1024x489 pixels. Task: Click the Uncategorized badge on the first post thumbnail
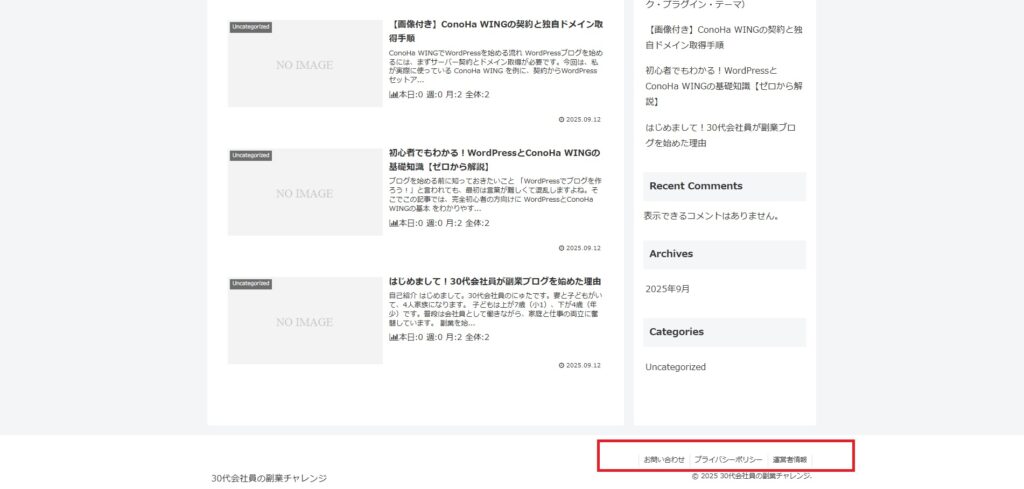pyautogui.click(x=250, y=27)
